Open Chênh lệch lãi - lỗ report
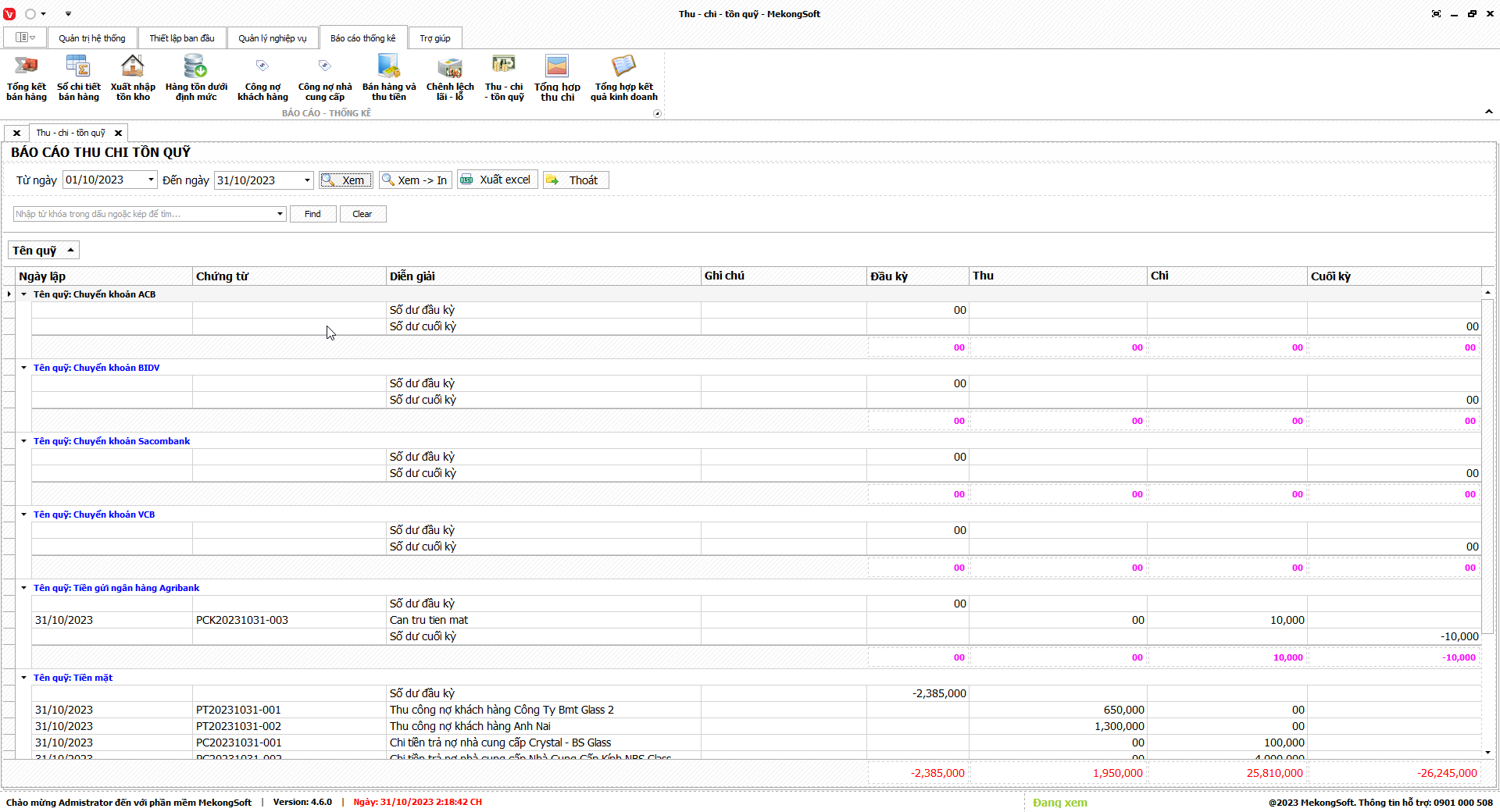The height and width of the screenshot is (812, 1500). click(x=450, y=77)
